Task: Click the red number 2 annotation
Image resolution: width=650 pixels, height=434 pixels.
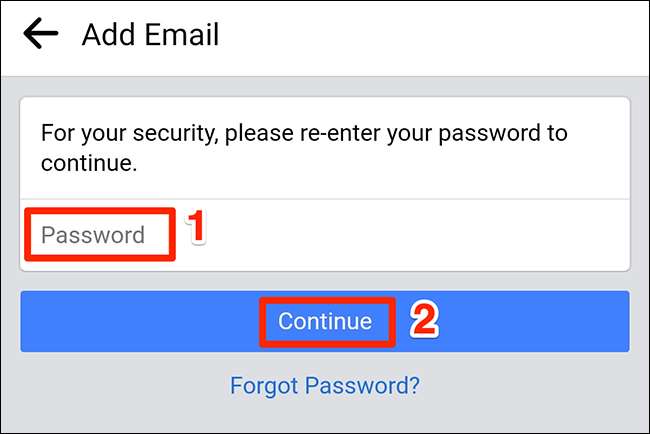Action: click(424, 319)
